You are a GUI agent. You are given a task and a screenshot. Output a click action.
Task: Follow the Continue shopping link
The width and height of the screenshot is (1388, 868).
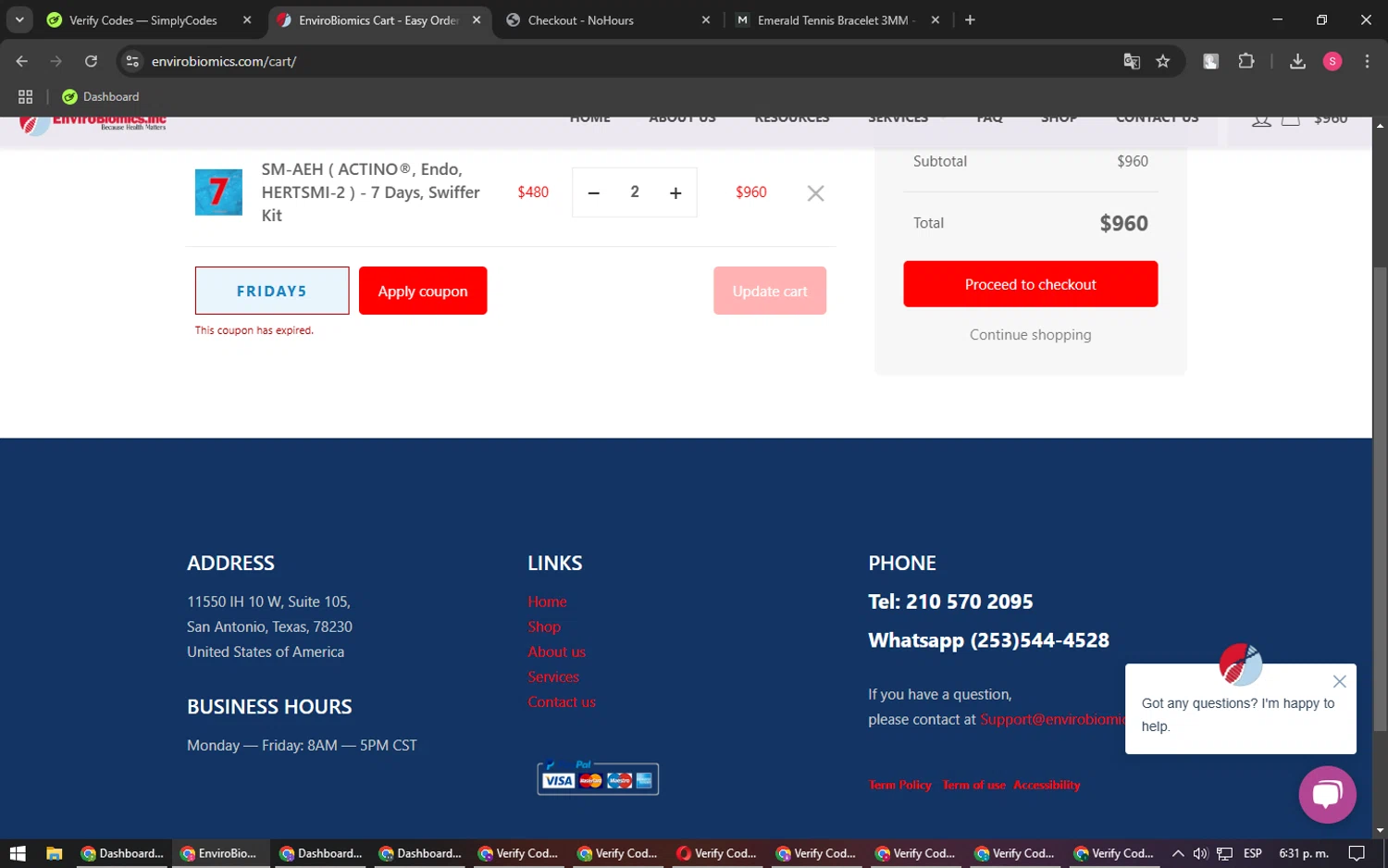pyautogui.click(x=1030, y=335)
